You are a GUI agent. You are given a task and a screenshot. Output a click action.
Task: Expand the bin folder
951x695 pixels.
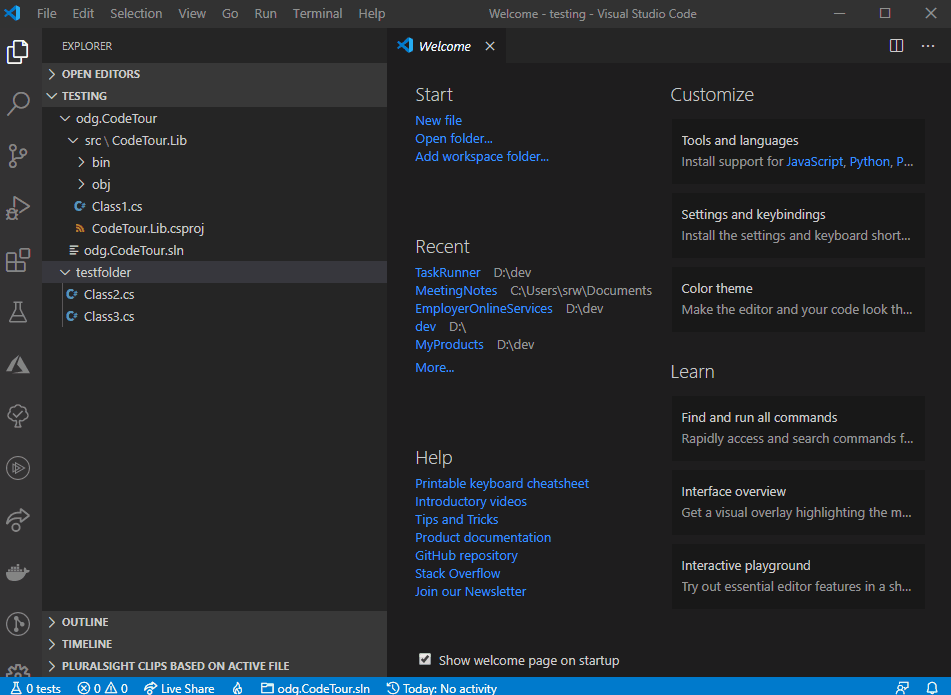click(x=100, y=162)
